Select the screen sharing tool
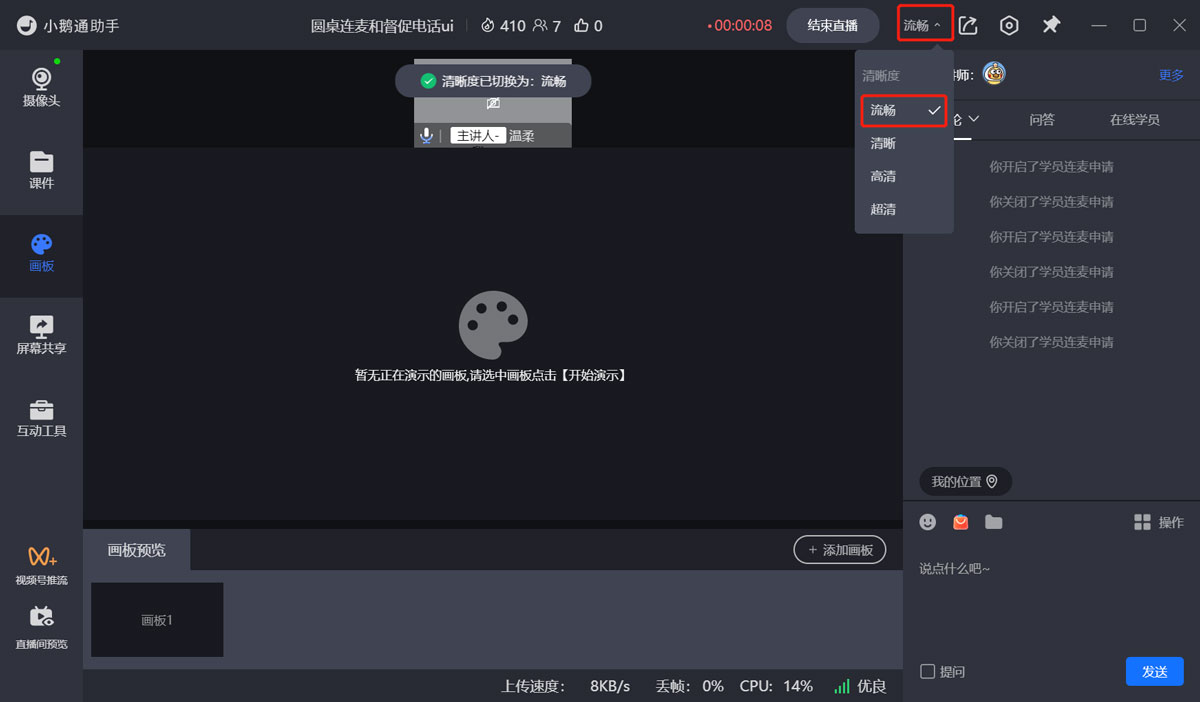This screenshot has width=1200, height=702. pyautogui.click(x=41, y=335)
